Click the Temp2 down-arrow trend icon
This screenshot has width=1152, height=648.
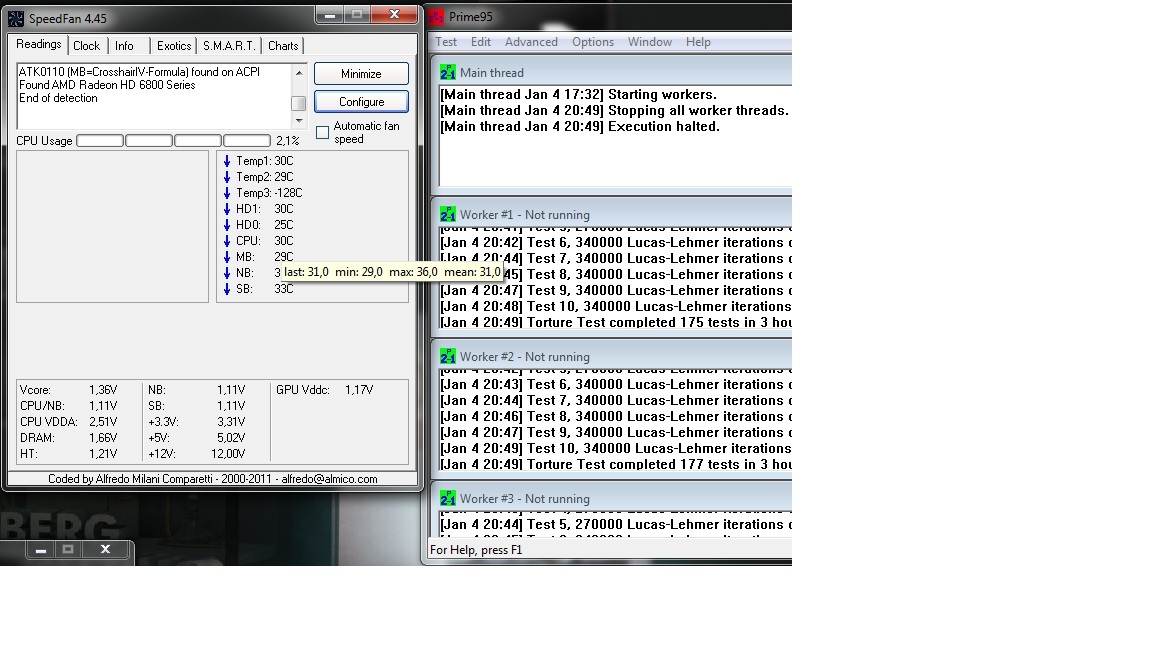(x=227, y=177)
